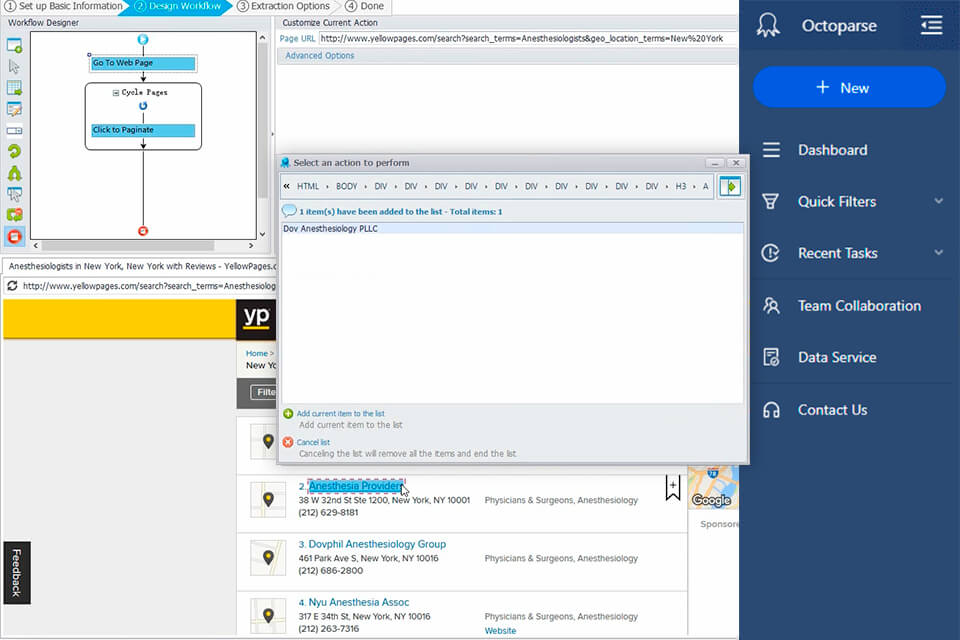
Task: Pick the mouse hover tool icon
Action: tap(14, 194)
